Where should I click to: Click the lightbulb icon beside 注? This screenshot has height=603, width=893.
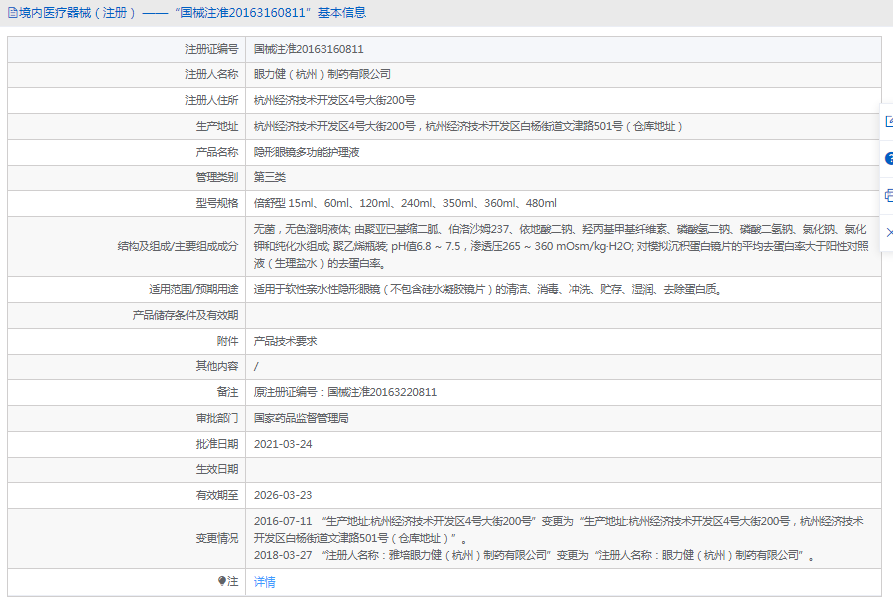coord(222,581)
